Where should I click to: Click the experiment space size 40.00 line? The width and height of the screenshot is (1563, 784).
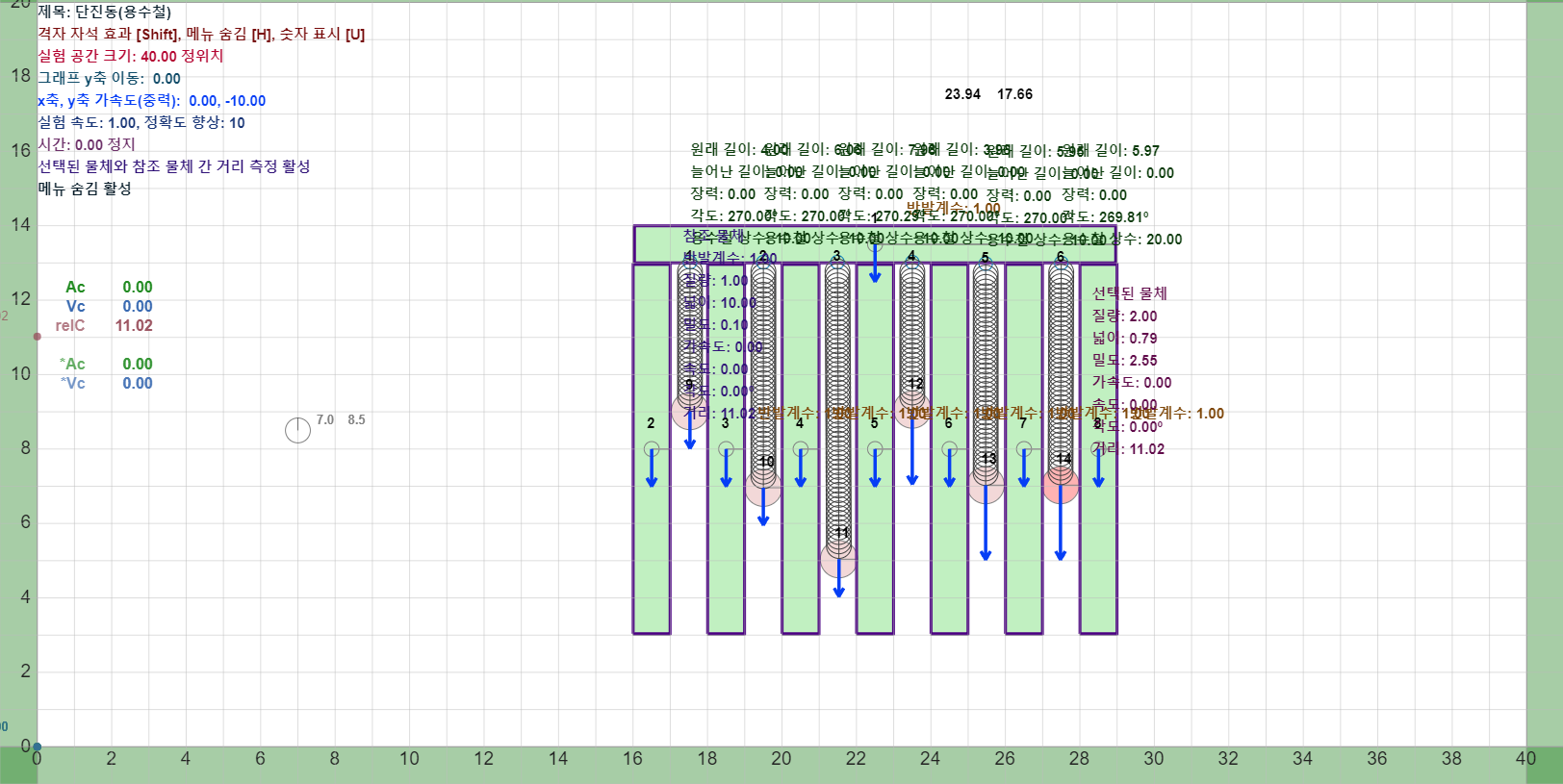point(131,57)
